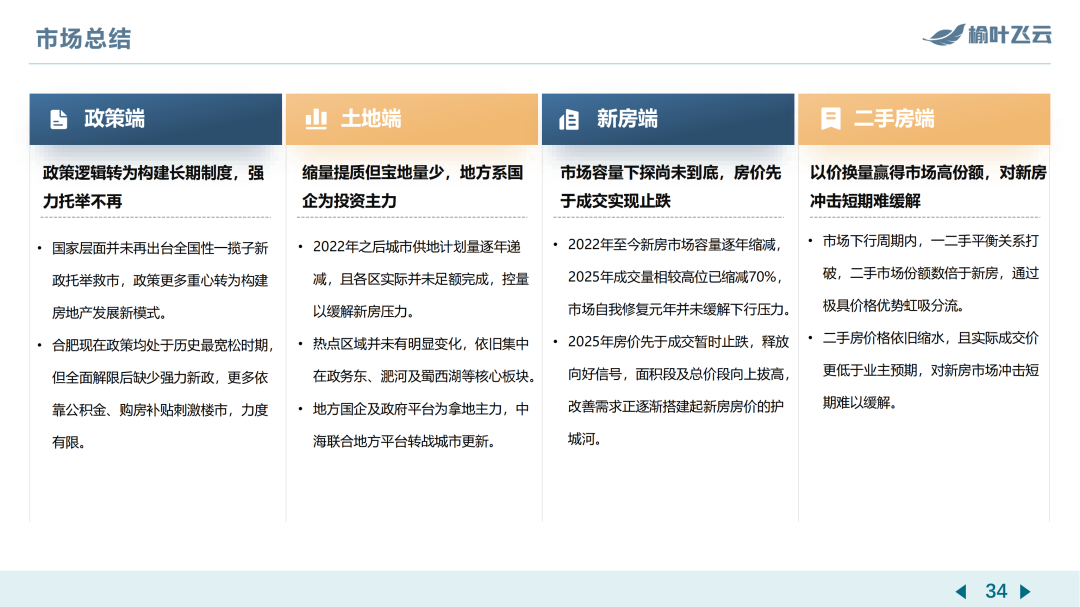
Task: Click bullet starting 热点区域并未有明显变化
Action: [417, 360]
